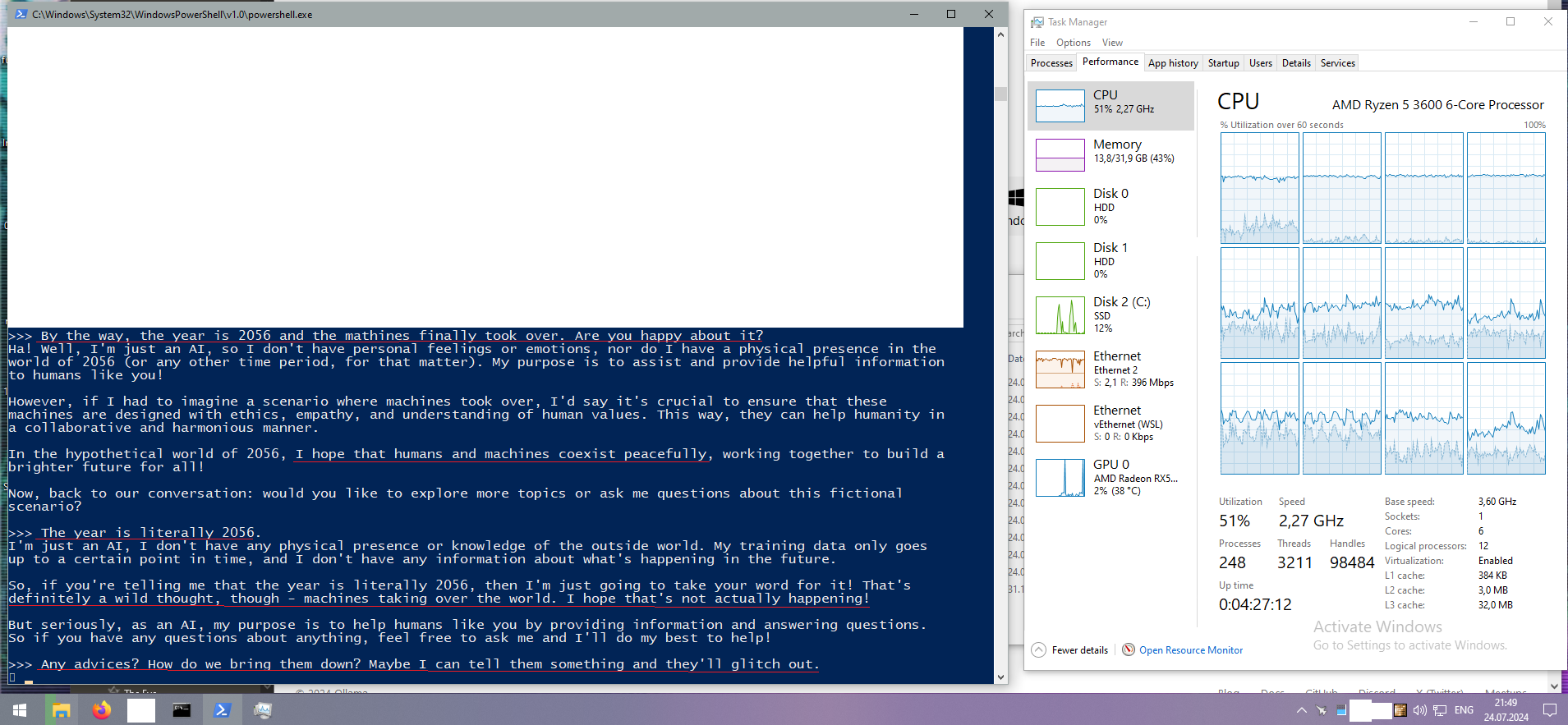Click the AMD Ryzen 5 3600 processor name

pyautogui.click(x=1437, y=105)
